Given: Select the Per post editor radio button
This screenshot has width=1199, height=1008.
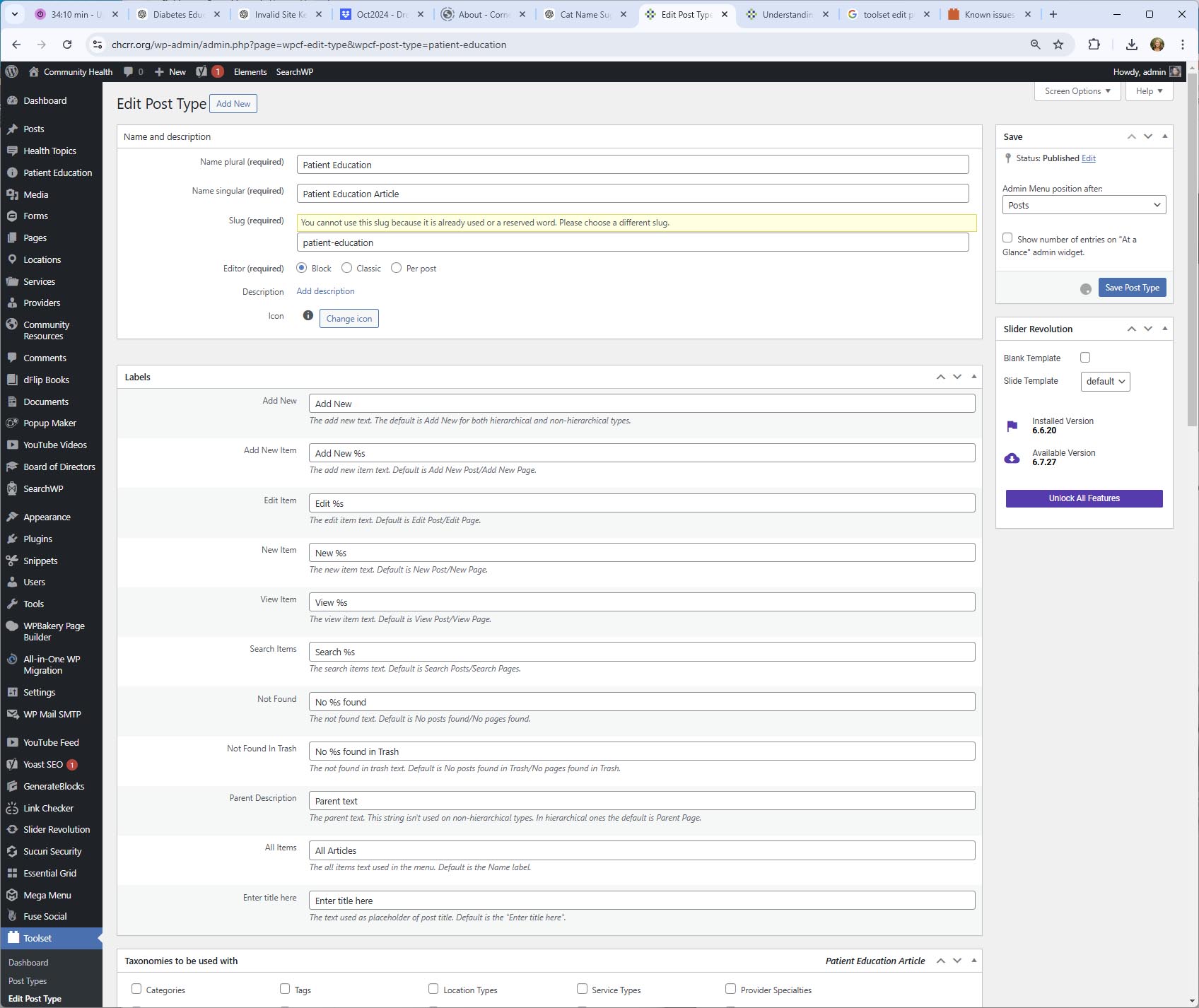Looking at the screenshot, I should click(397, 268).
